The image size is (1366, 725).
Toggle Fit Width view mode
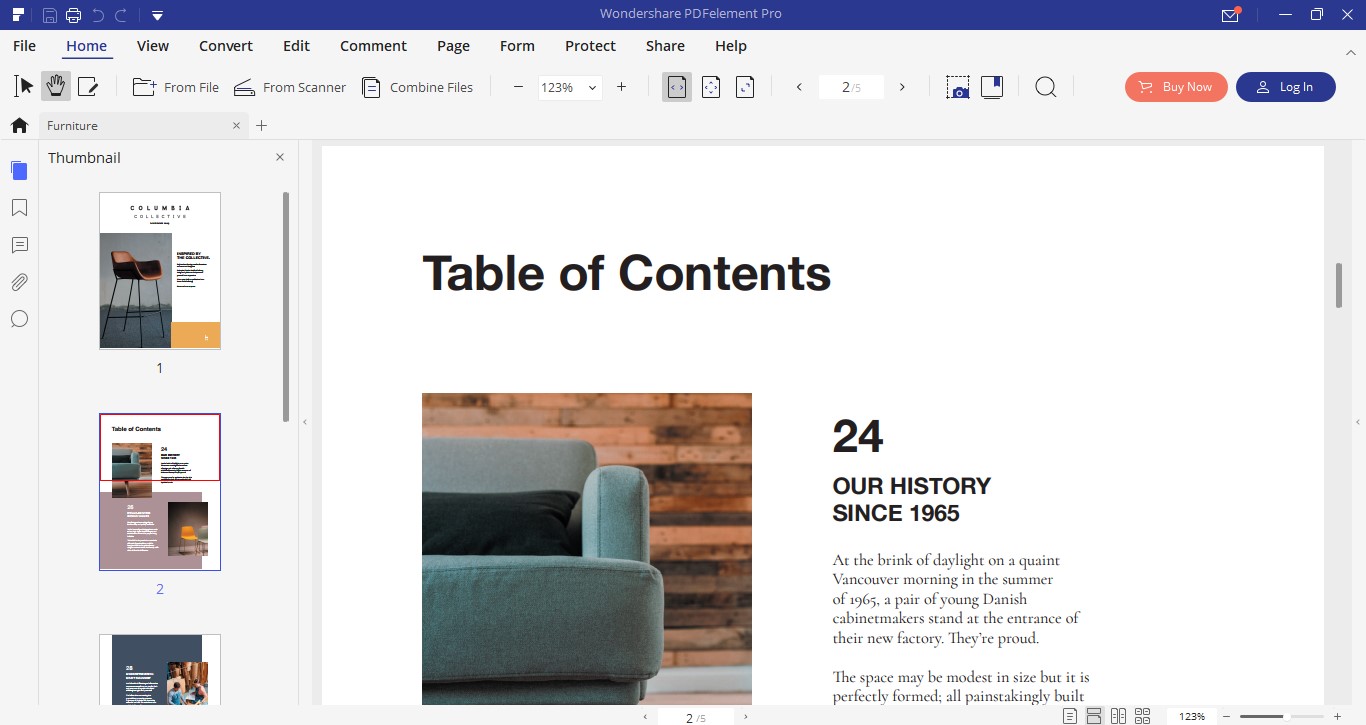pyautogui.click(x=677, y=87)
